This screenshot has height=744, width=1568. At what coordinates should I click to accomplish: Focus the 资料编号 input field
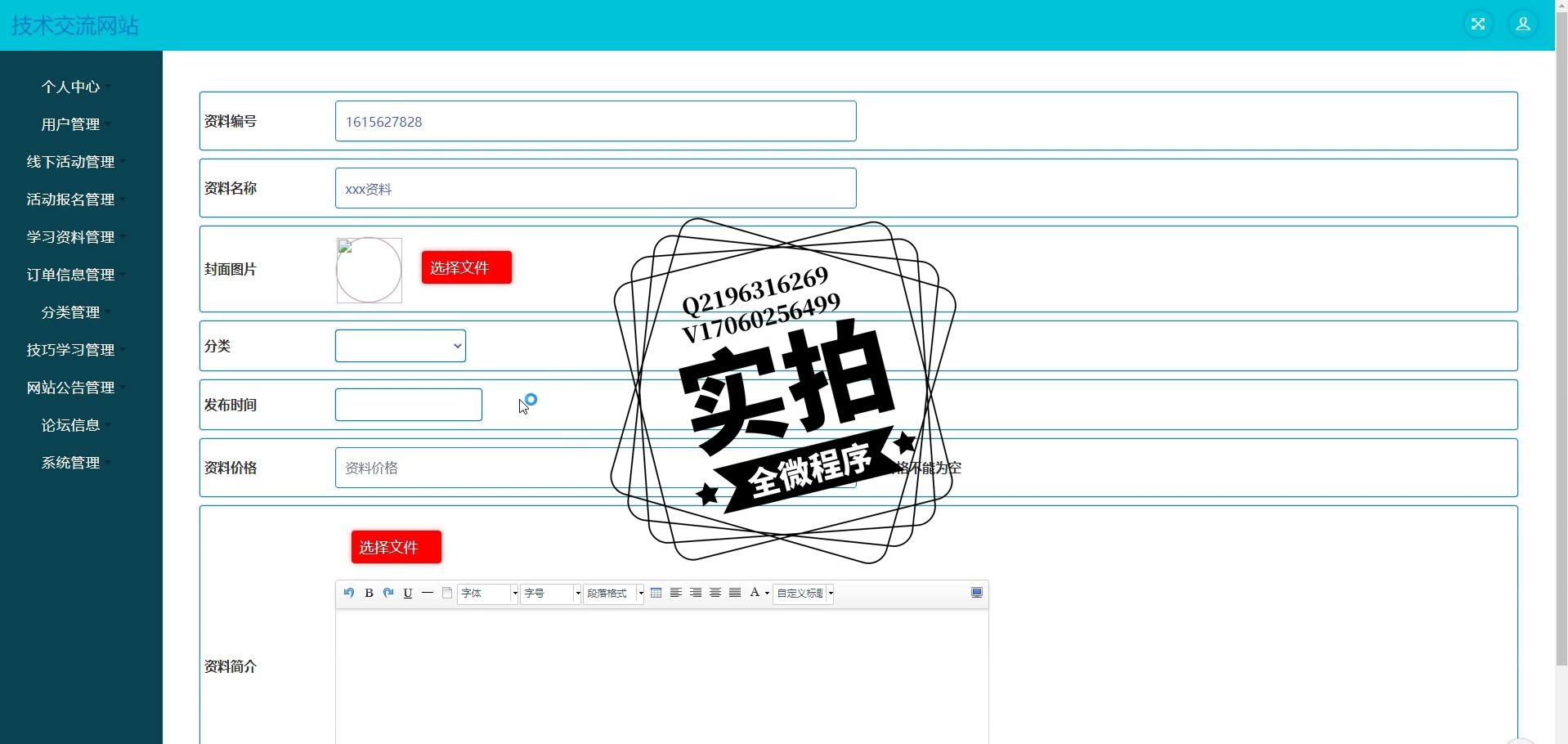[596, 121]
